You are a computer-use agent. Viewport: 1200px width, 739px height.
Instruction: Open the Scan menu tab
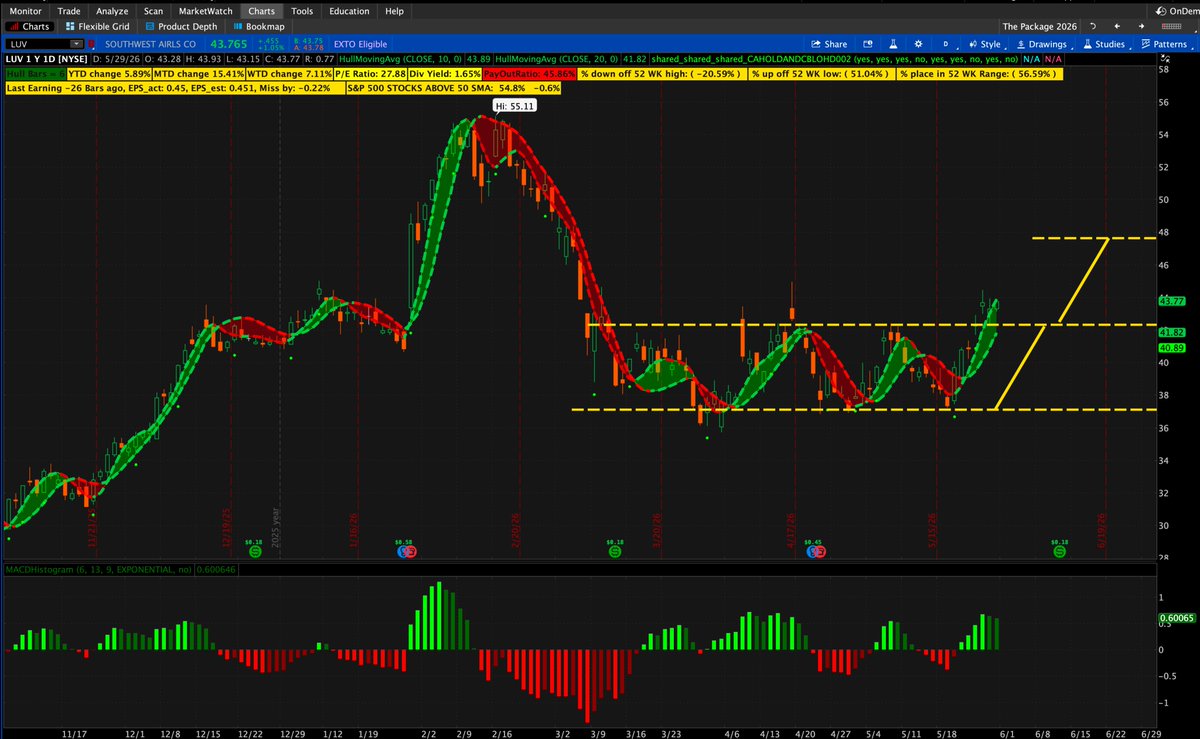click(x=152, y=10)
